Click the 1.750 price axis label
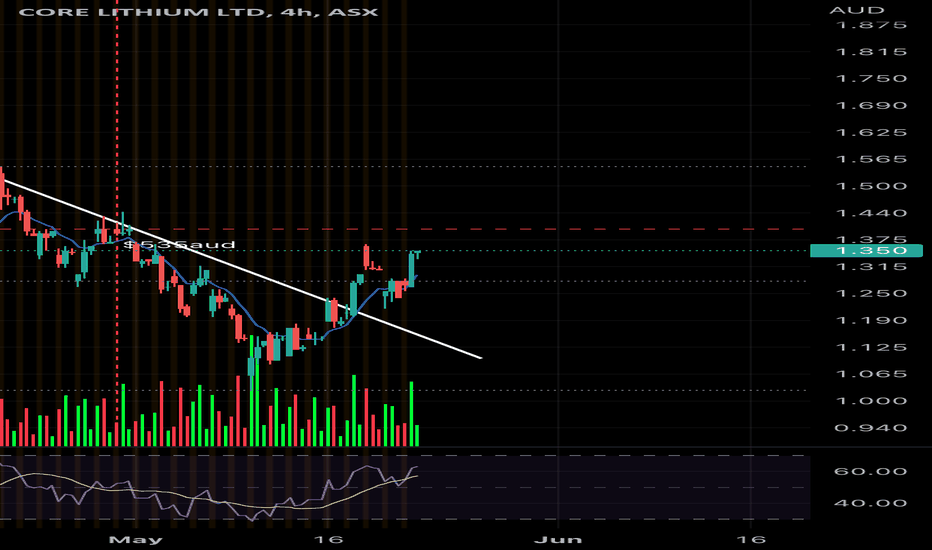932x550 pixels. click(871, 78)
